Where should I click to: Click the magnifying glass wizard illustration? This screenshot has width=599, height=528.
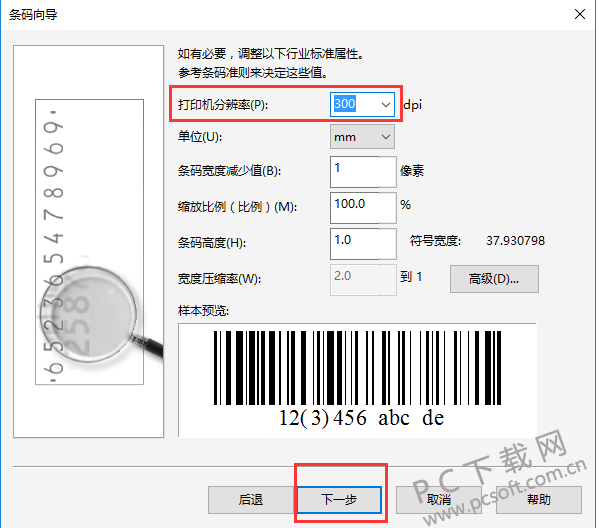pos(89,241)
